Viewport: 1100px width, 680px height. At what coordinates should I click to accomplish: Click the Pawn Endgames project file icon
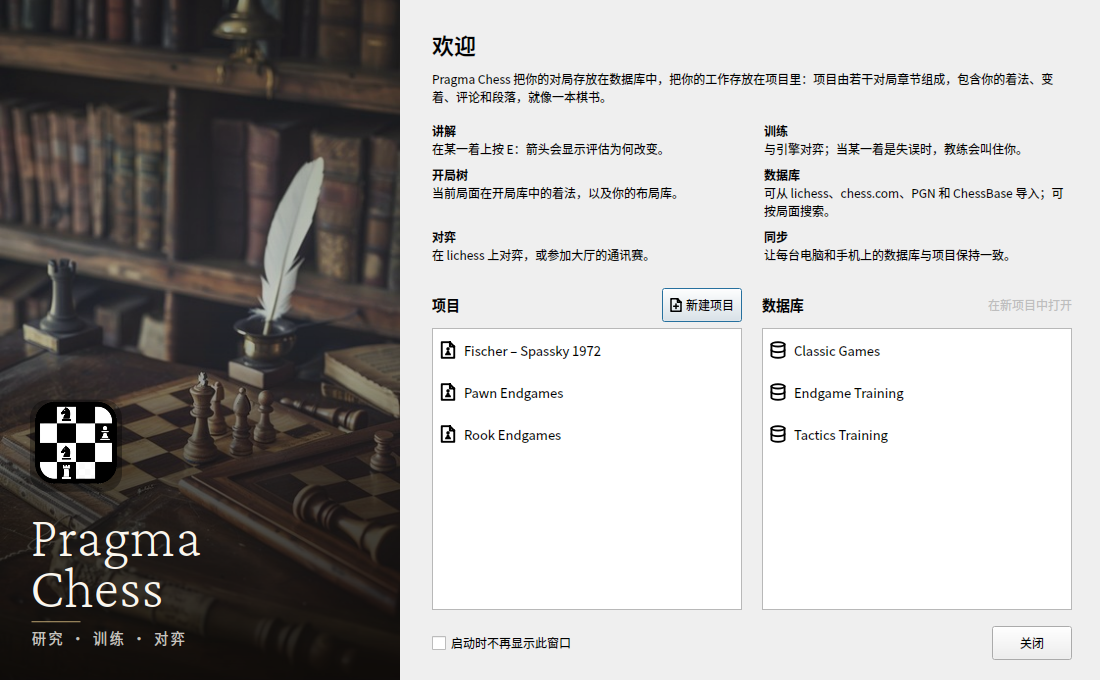[x=448, y=392]
